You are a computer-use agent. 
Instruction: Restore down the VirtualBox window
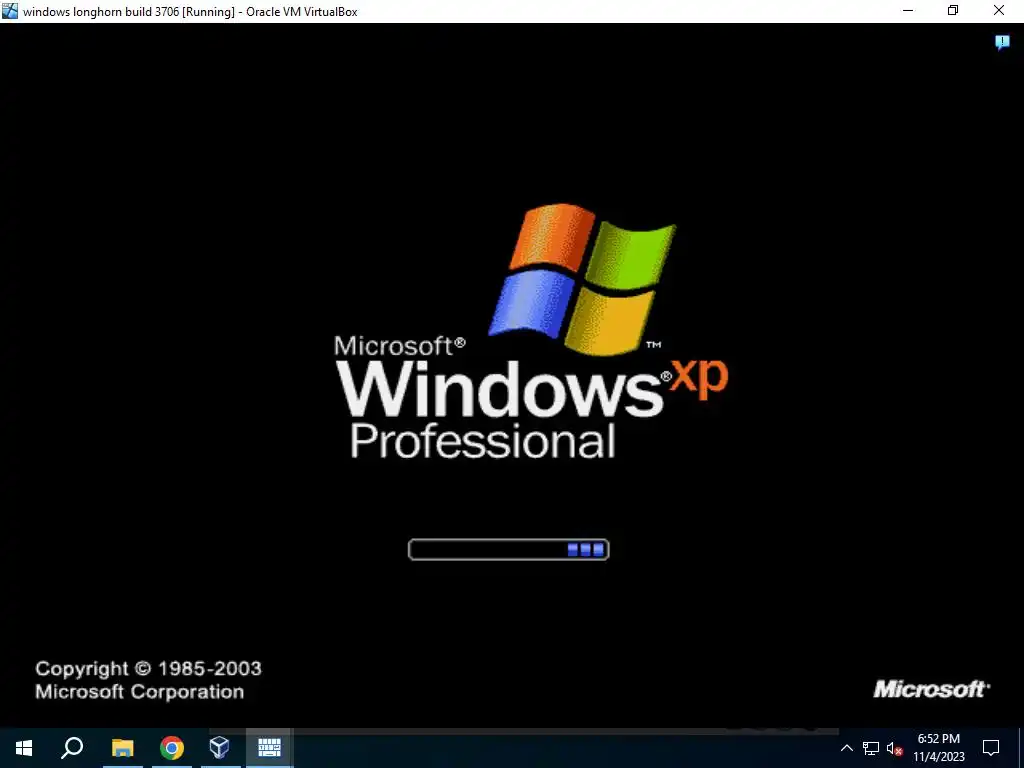pyautogui.click(x=953, y=10)
